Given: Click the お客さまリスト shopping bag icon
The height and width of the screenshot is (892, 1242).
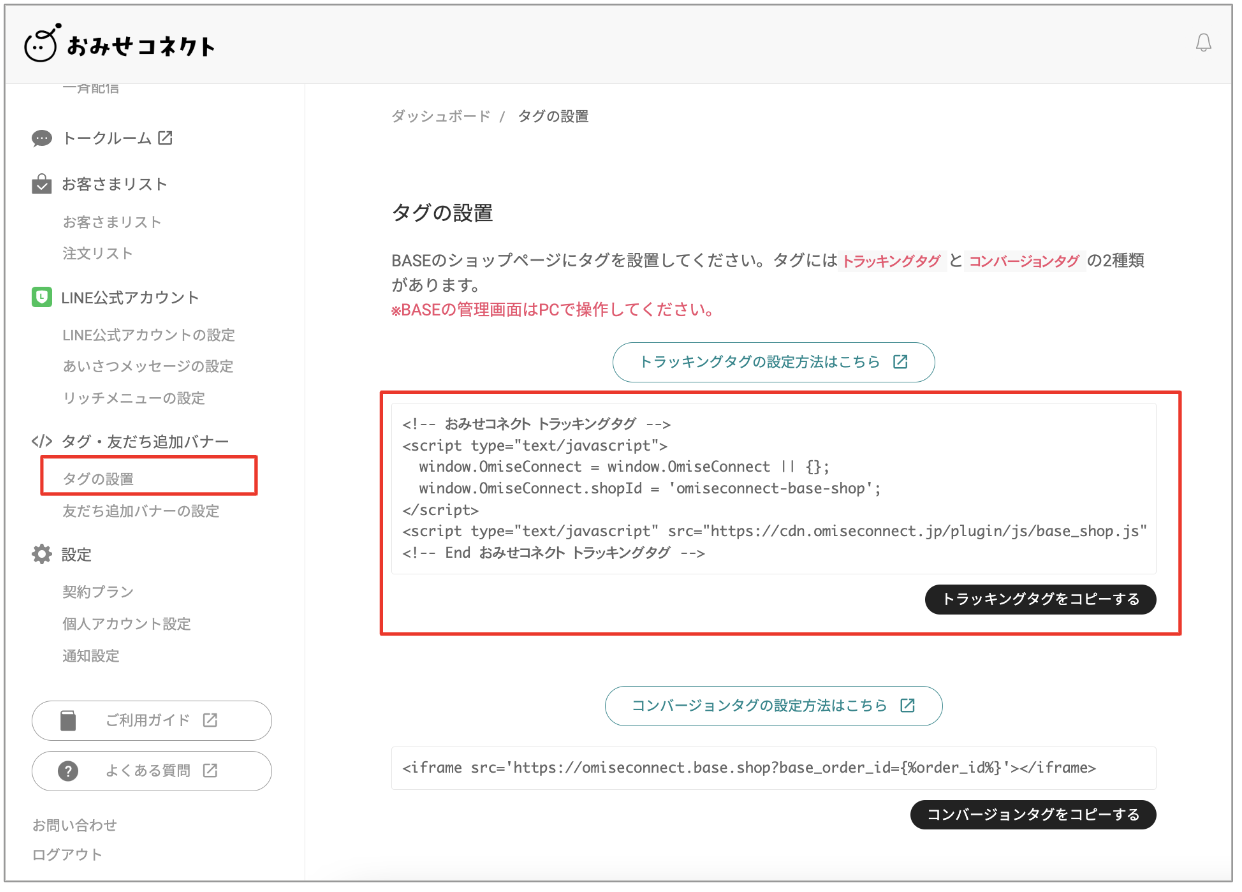Looking at the screenshot, I should coord(42,184).
